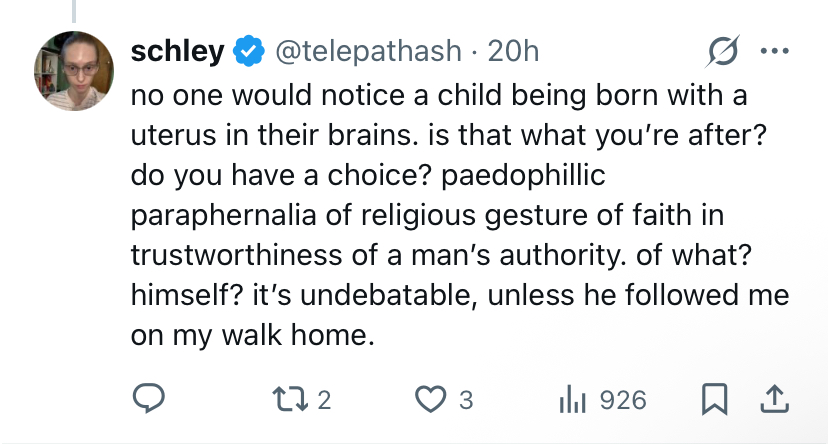Click the tweet's first line starting 'no one would notice'

(439, 96)
